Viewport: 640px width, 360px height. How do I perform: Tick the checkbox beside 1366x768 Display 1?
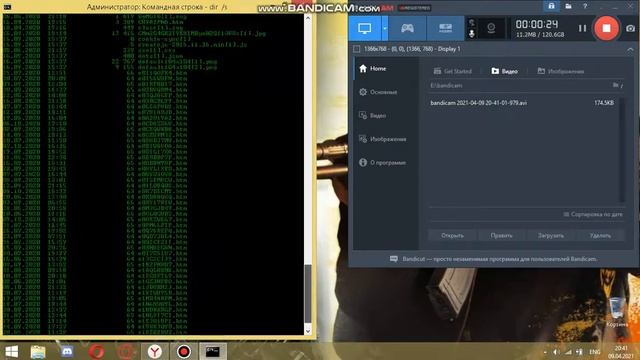pyautogui.click(x=357, y=49)
